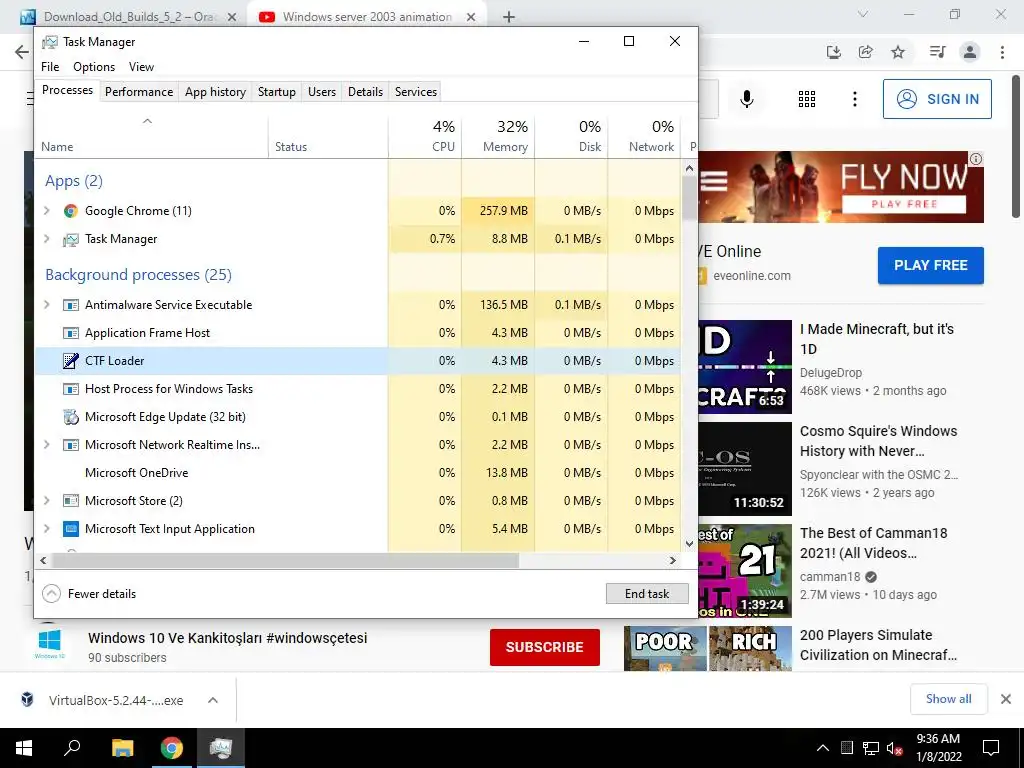Switch to the Details tab
1024x768 pixels.
click(x=365, y=92)
